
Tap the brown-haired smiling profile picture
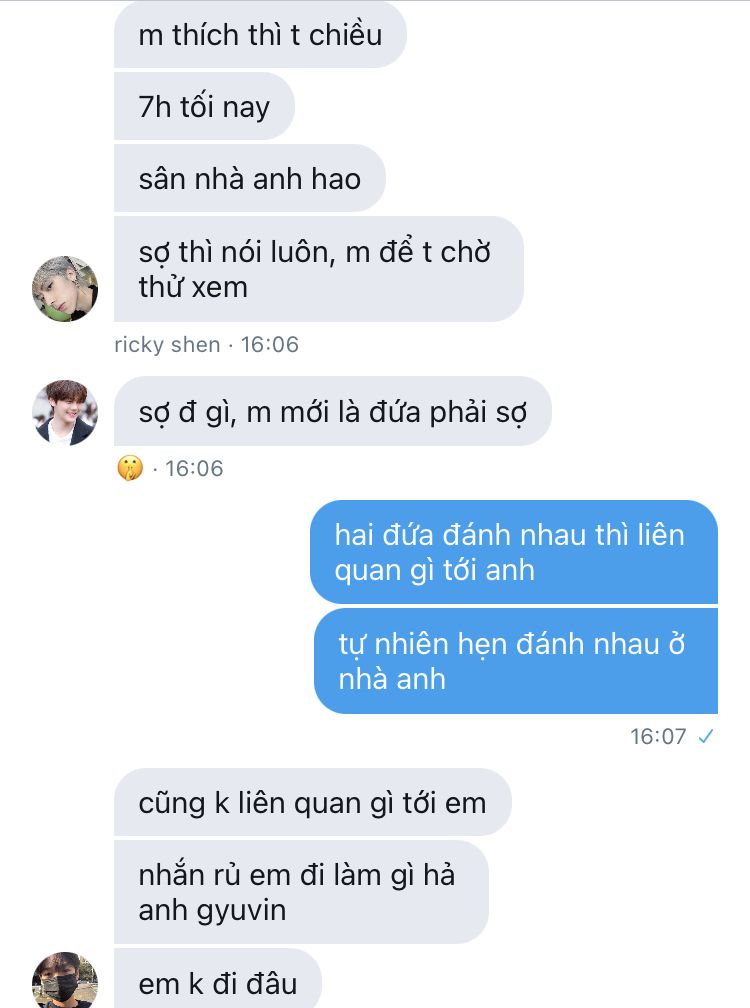(x=65, y=413)
